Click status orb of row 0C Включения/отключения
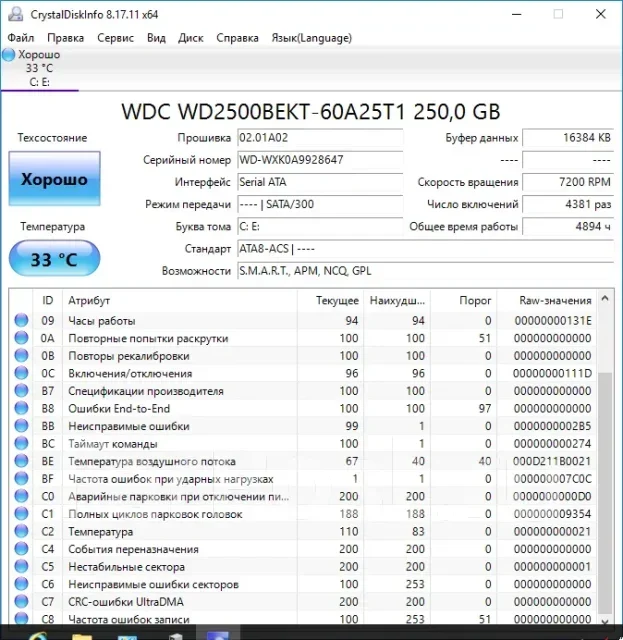The height and width of the screenshot is (640, 623). tap(21, 373)
